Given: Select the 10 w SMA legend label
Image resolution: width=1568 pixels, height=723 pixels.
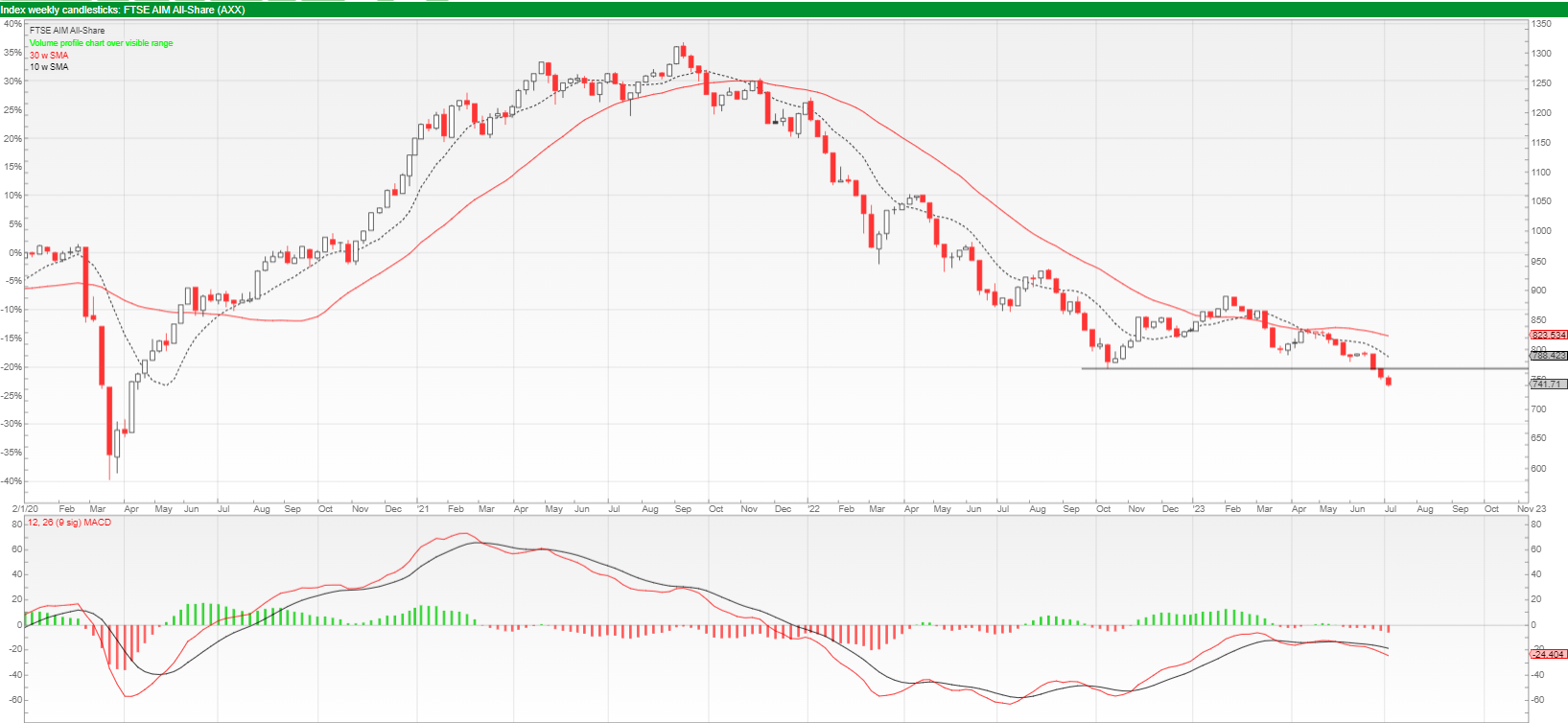Looking at the screenshot, I should pos(49,67).
